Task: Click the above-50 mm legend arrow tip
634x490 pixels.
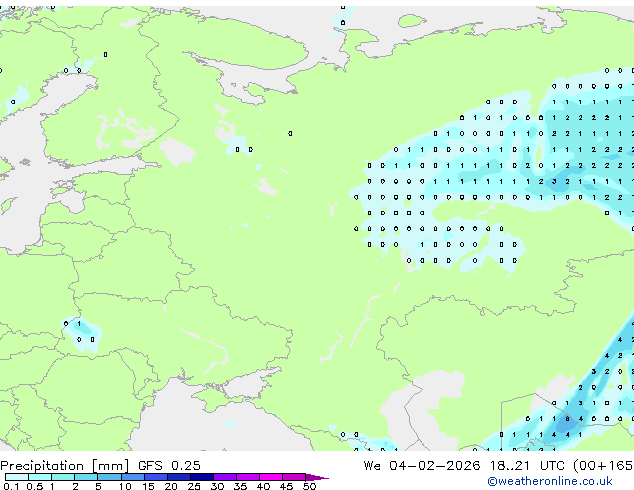Action: coord(317,477)
